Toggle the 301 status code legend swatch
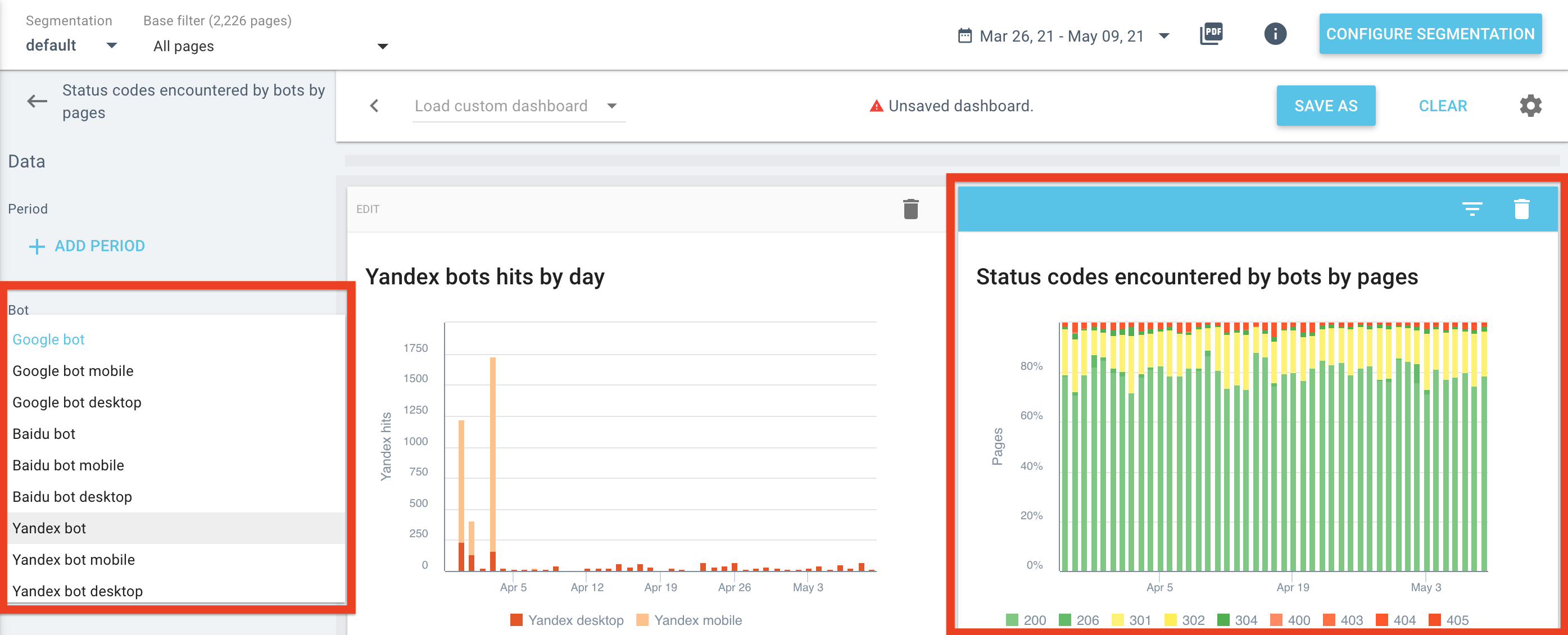The width and height of the screenshot is (1568, 635). coord(1118,620)
